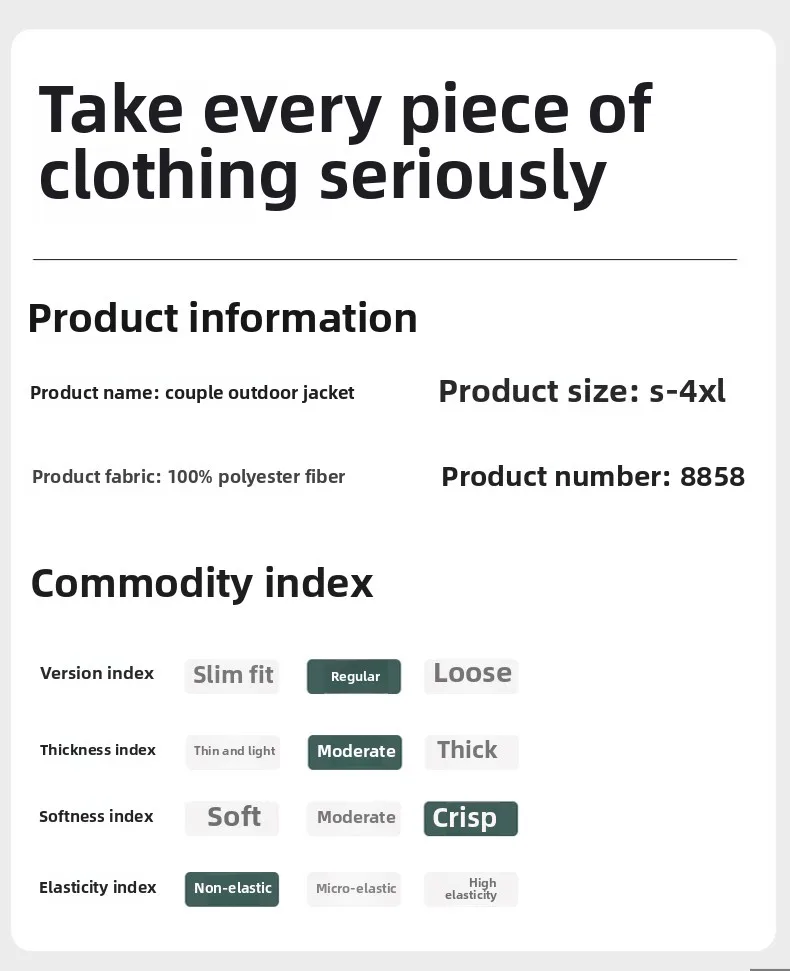The image size is (790, 971).
Task: Select the Slim fit version option
Action: 232,675
